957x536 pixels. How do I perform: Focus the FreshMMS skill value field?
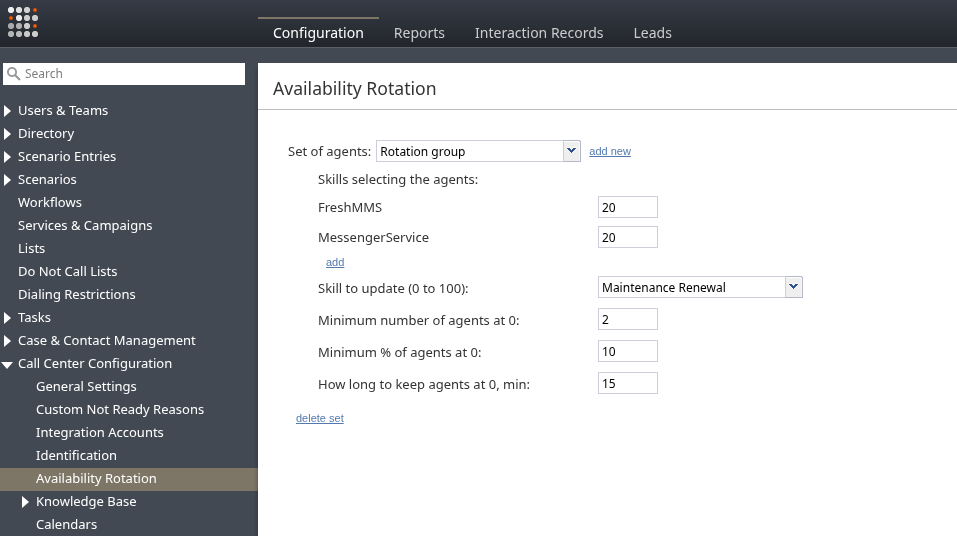(x=627, y=207)
